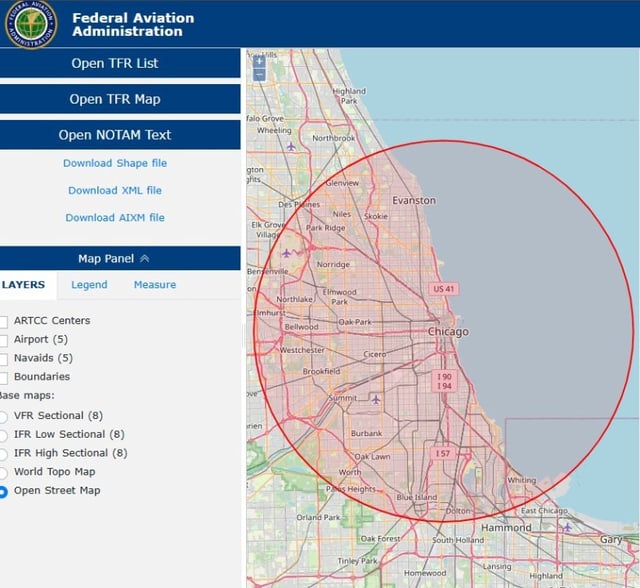Click the map zoom out minus button
The height and width of the screenshot is (588, 640).
pos(259,74)
